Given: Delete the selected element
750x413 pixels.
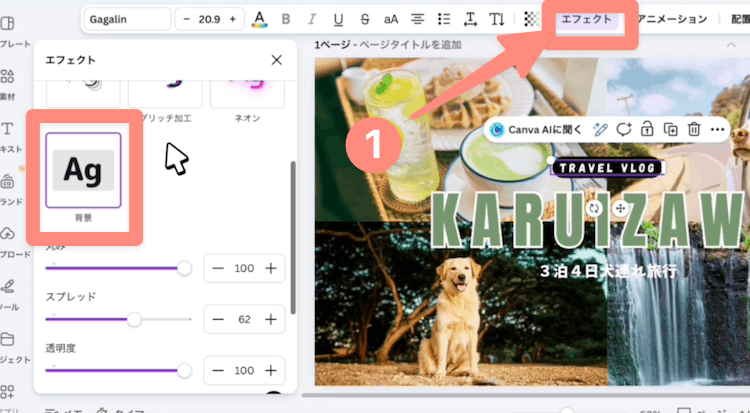Looking at the screenshot, I should point(694,130).
